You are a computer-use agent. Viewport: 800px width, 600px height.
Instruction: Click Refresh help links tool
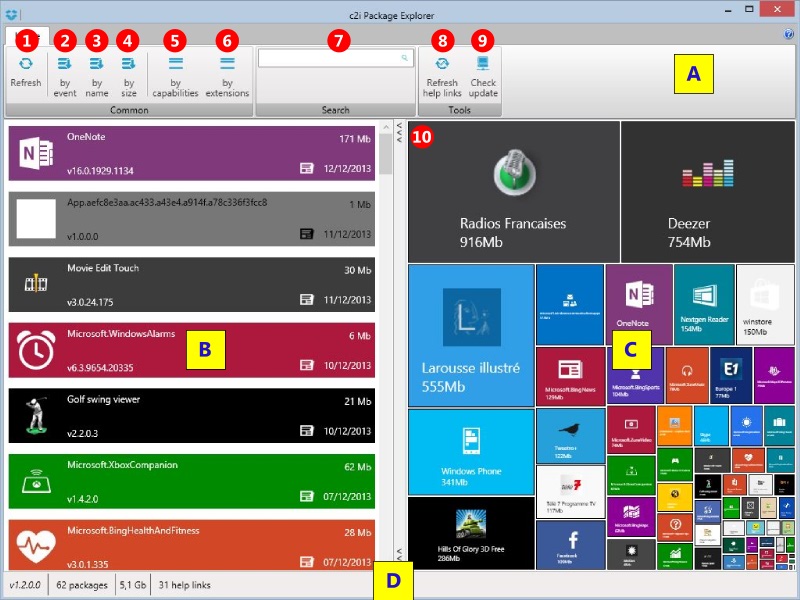click(442, 75)
